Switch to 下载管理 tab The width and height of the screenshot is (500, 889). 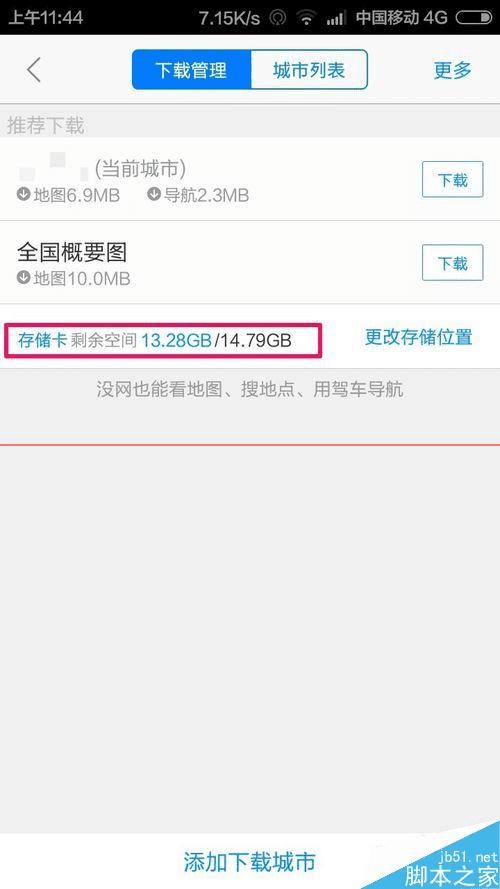coord(192,70)
